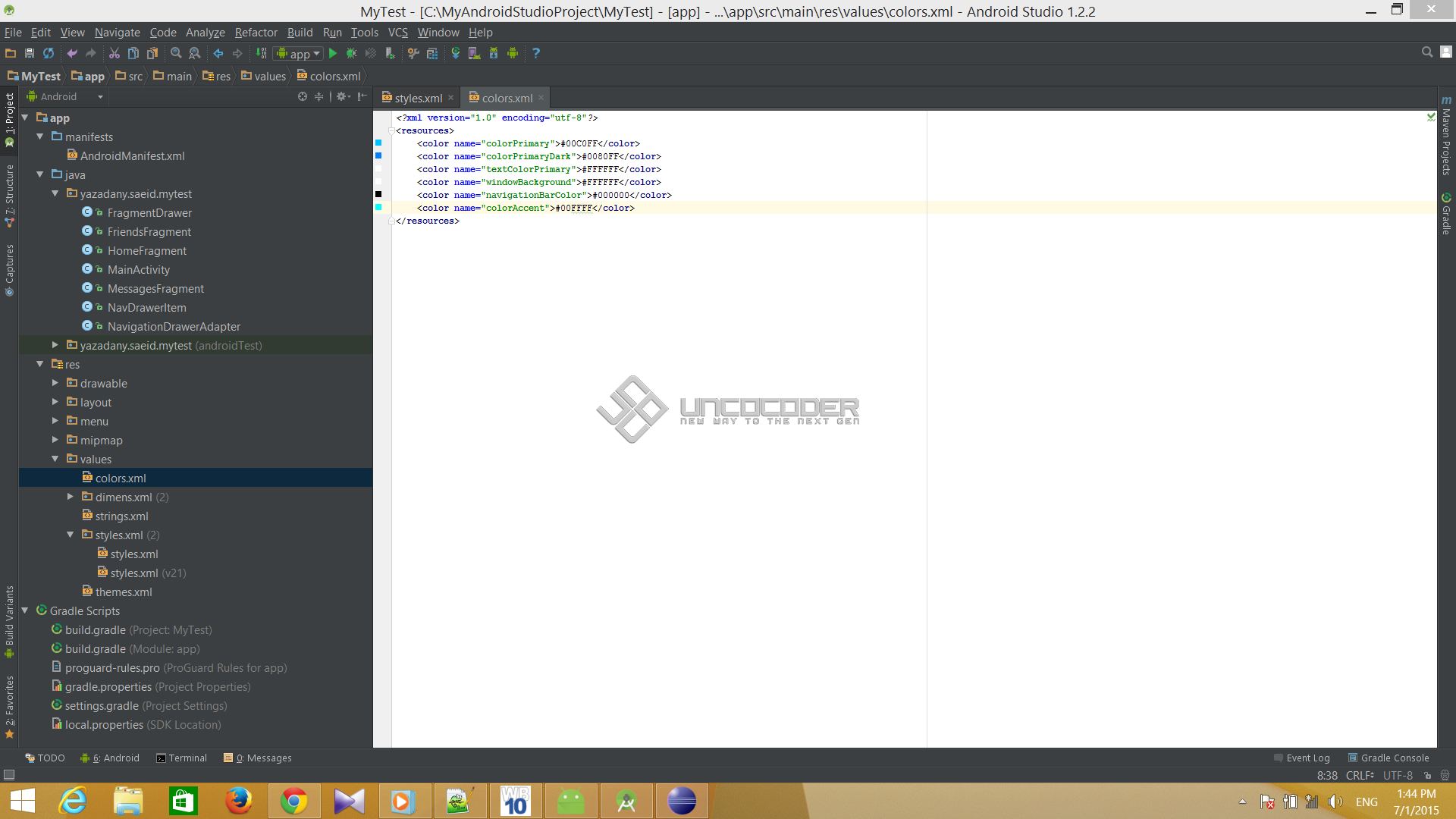The image size is (1456, 819).
Task: Collapse all nodes in the project panel
Action: click(318, 96)
